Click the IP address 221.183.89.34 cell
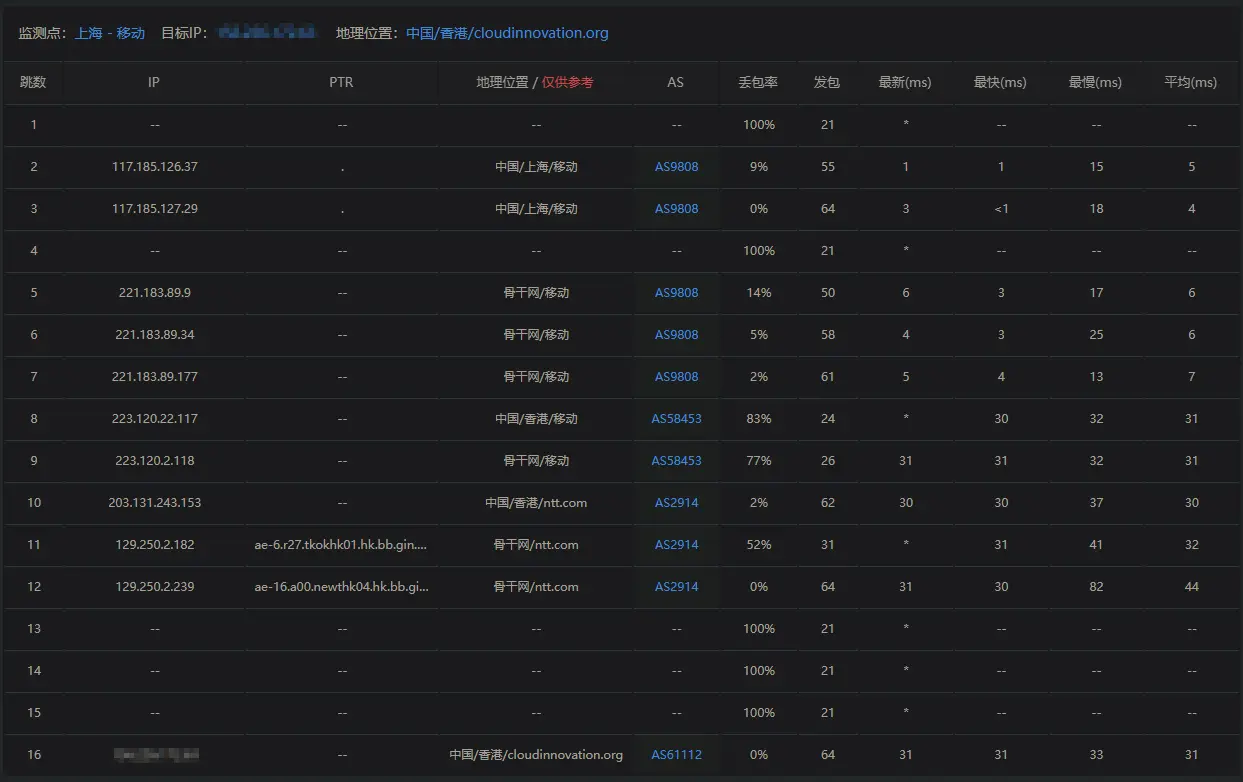This screenshot has width=1243, height=782. [x=154, y=335]
